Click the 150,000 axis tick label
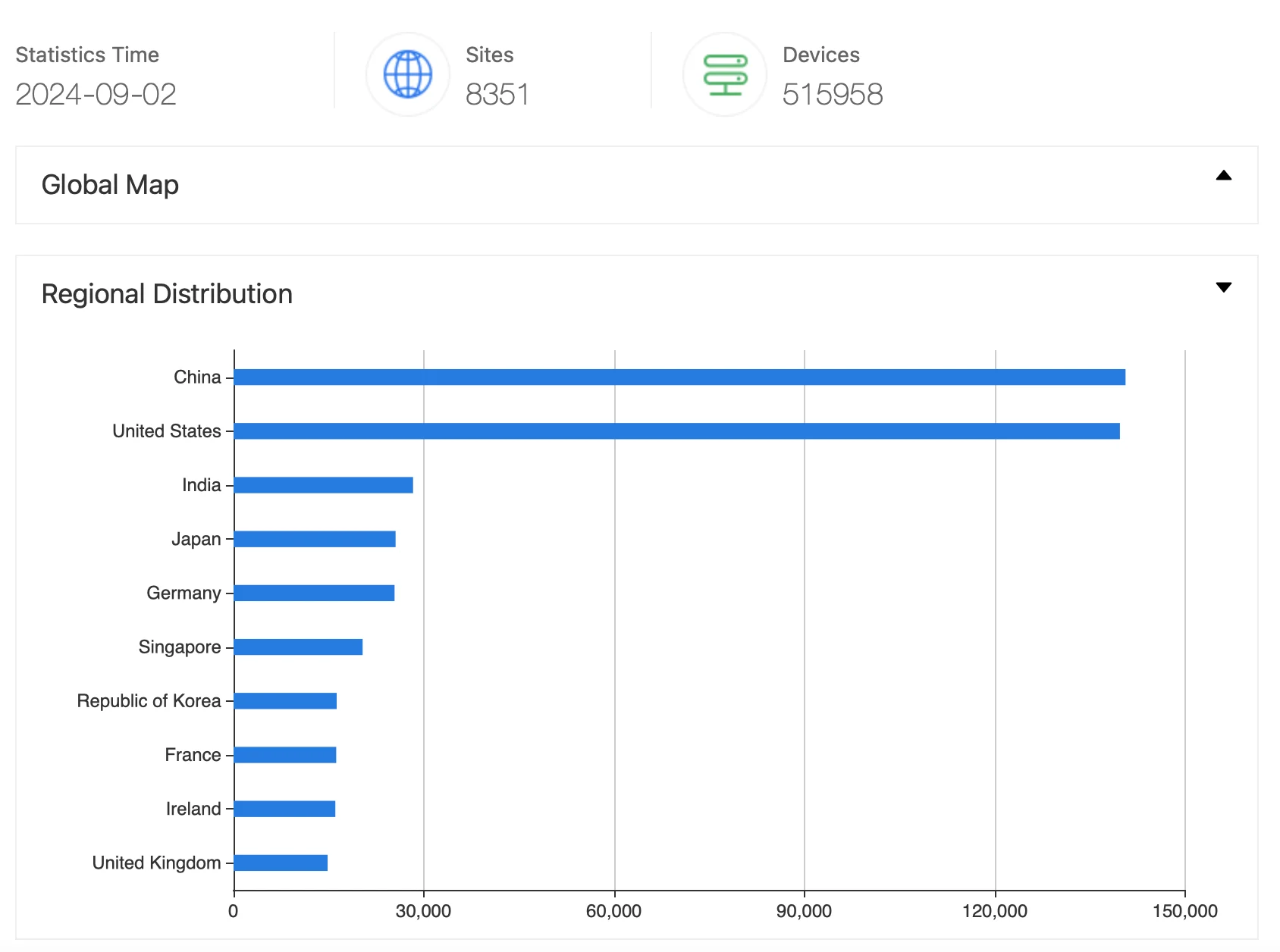Screen dimensions: 1280x952 pyautogui.click(x=1185, y=911)
